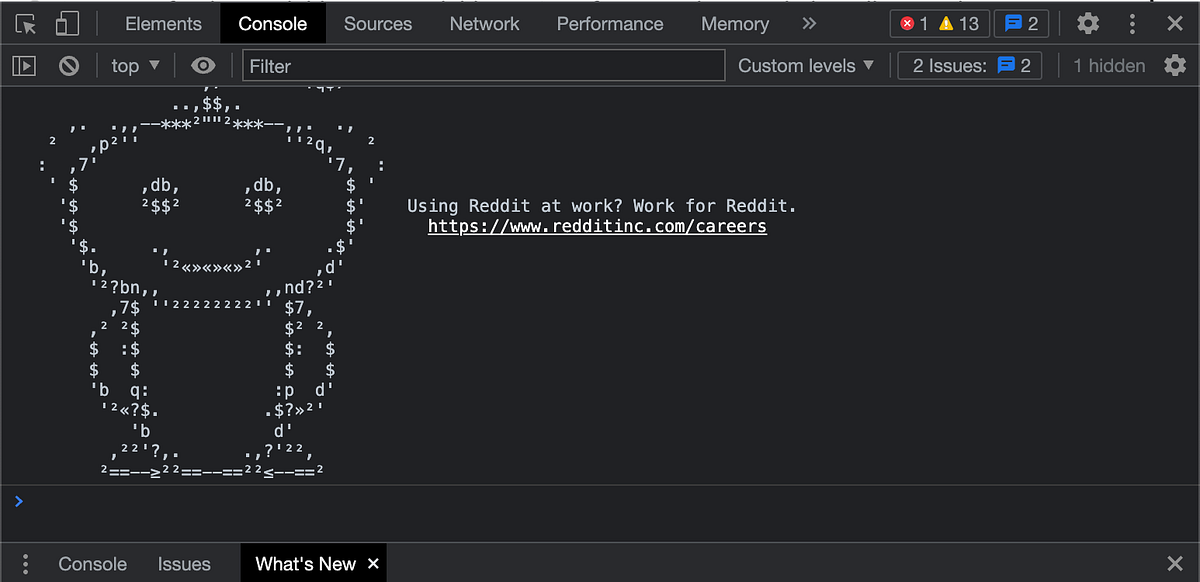Click the 1 hidden messages text
The height and width of the screenshot is (582, 1200).
point(1108,65)
